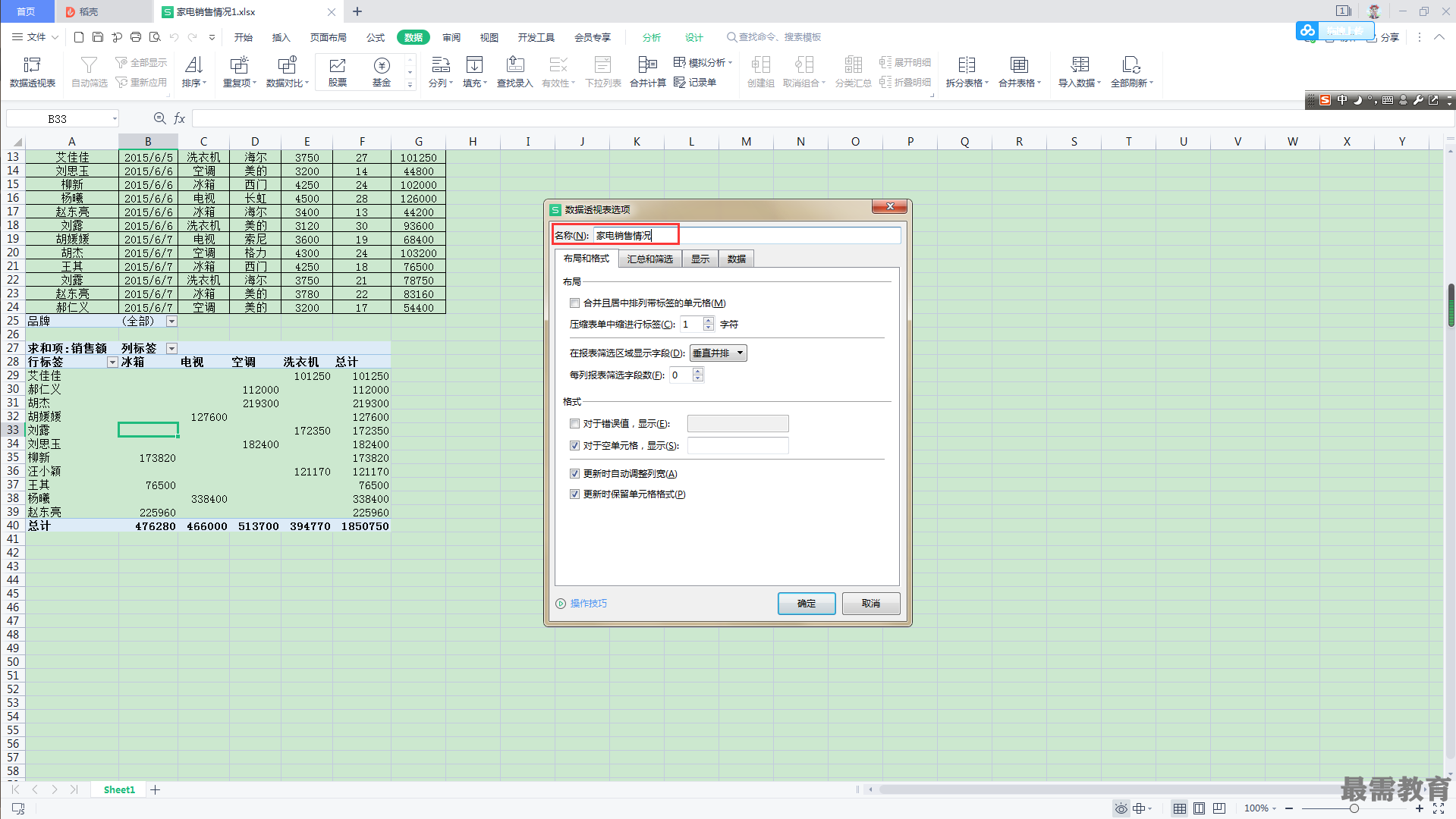This screenshot has width=1456, height=819.
Task: Open the 数据透视表 (PivotTable) ribbon tool
Action: 33,72
